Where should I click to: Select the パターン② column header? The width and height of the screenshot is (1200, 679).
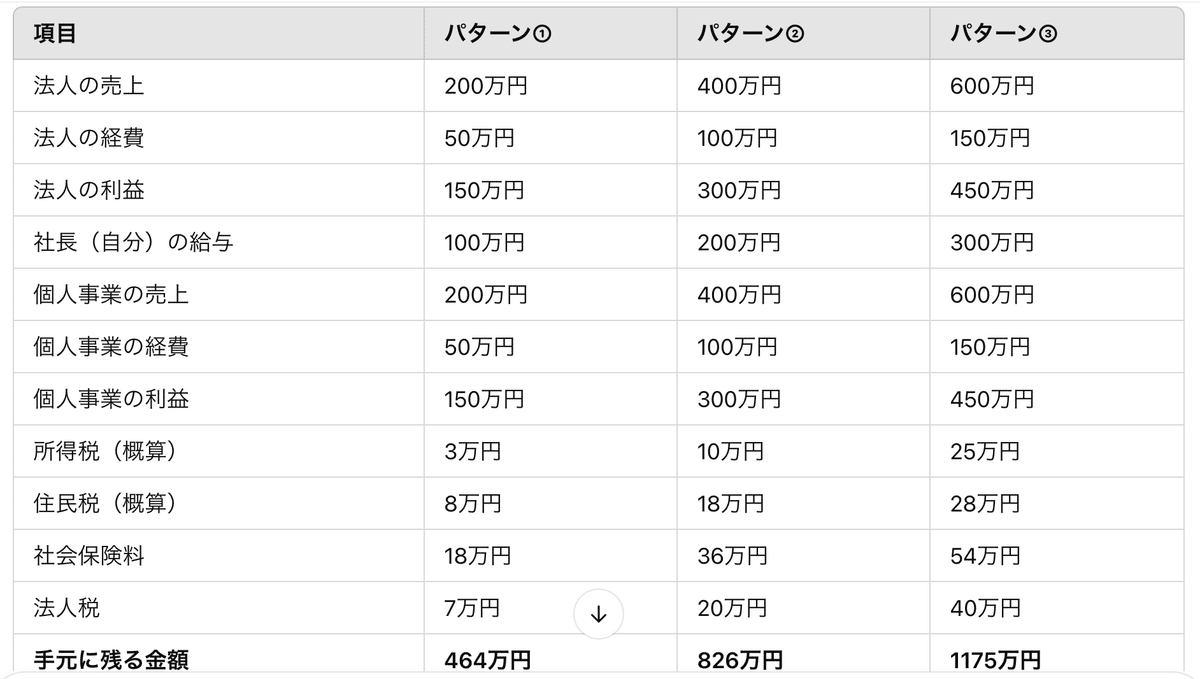click(751, 34)
